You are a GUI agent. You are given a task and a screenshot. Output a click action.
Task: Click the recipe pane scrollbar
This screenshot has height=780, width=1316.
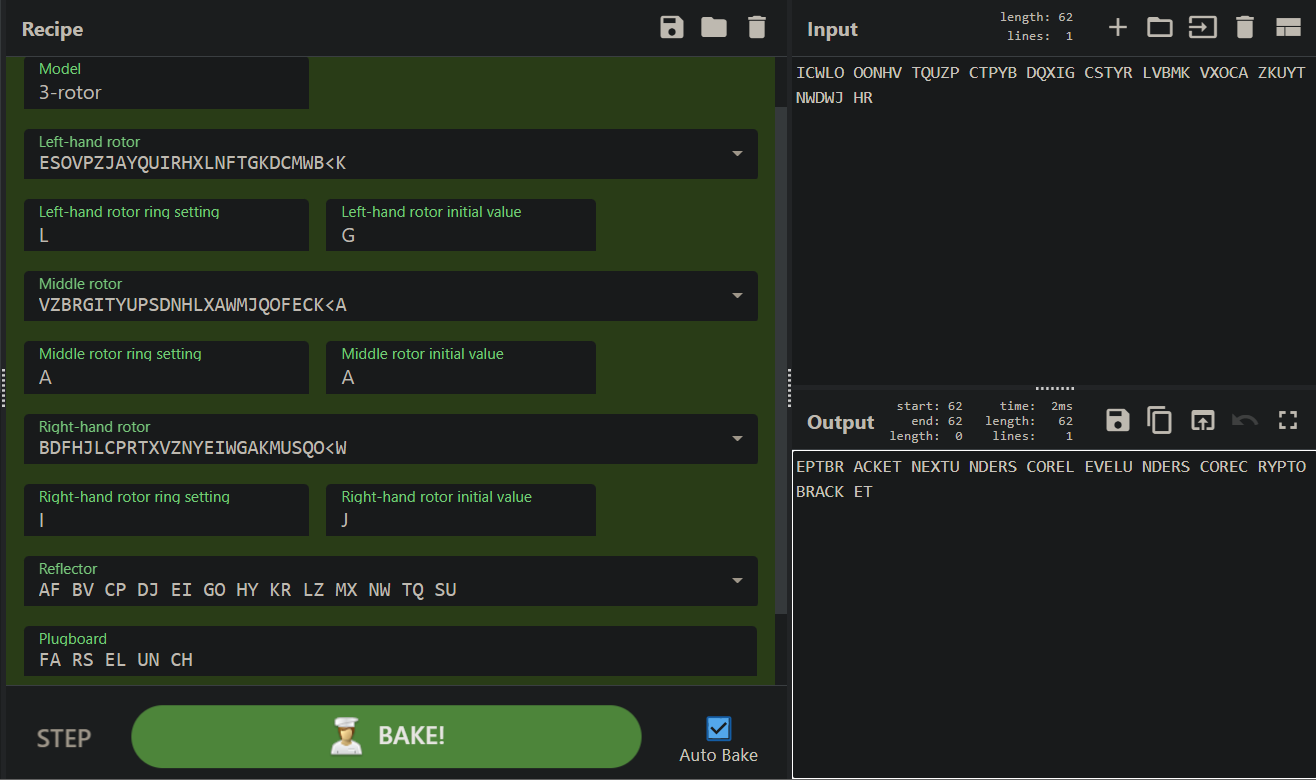coord(781,360)
